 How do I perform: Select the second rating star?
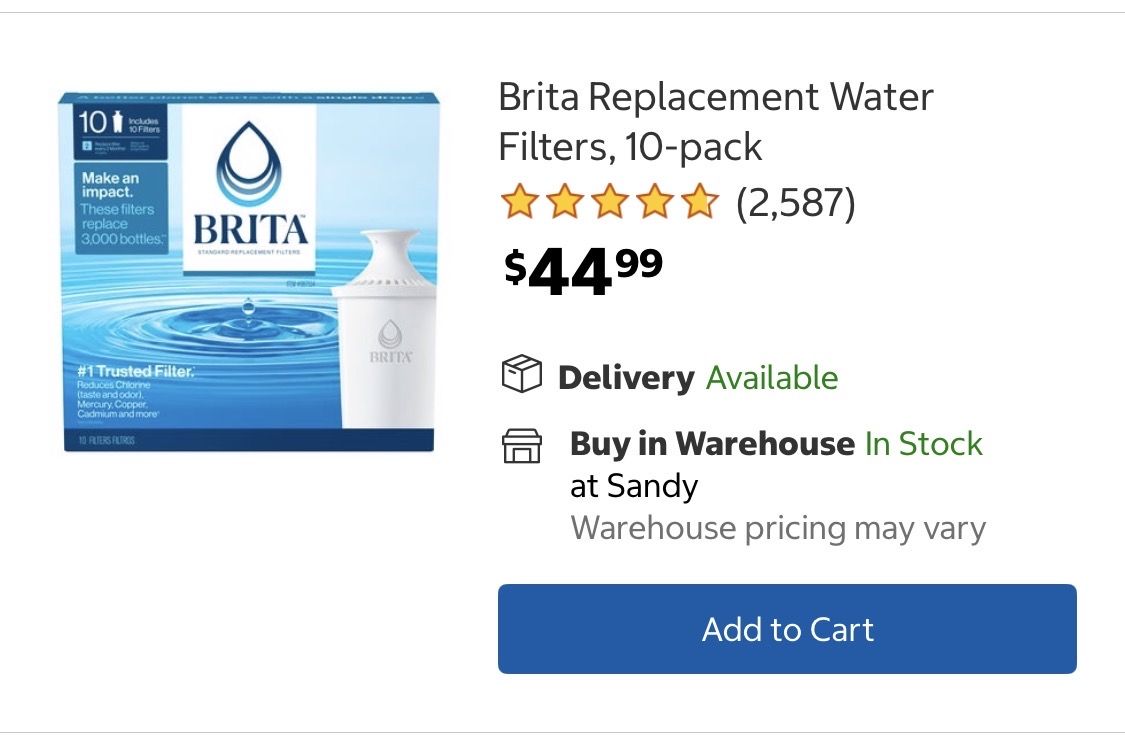pos(563,202)
